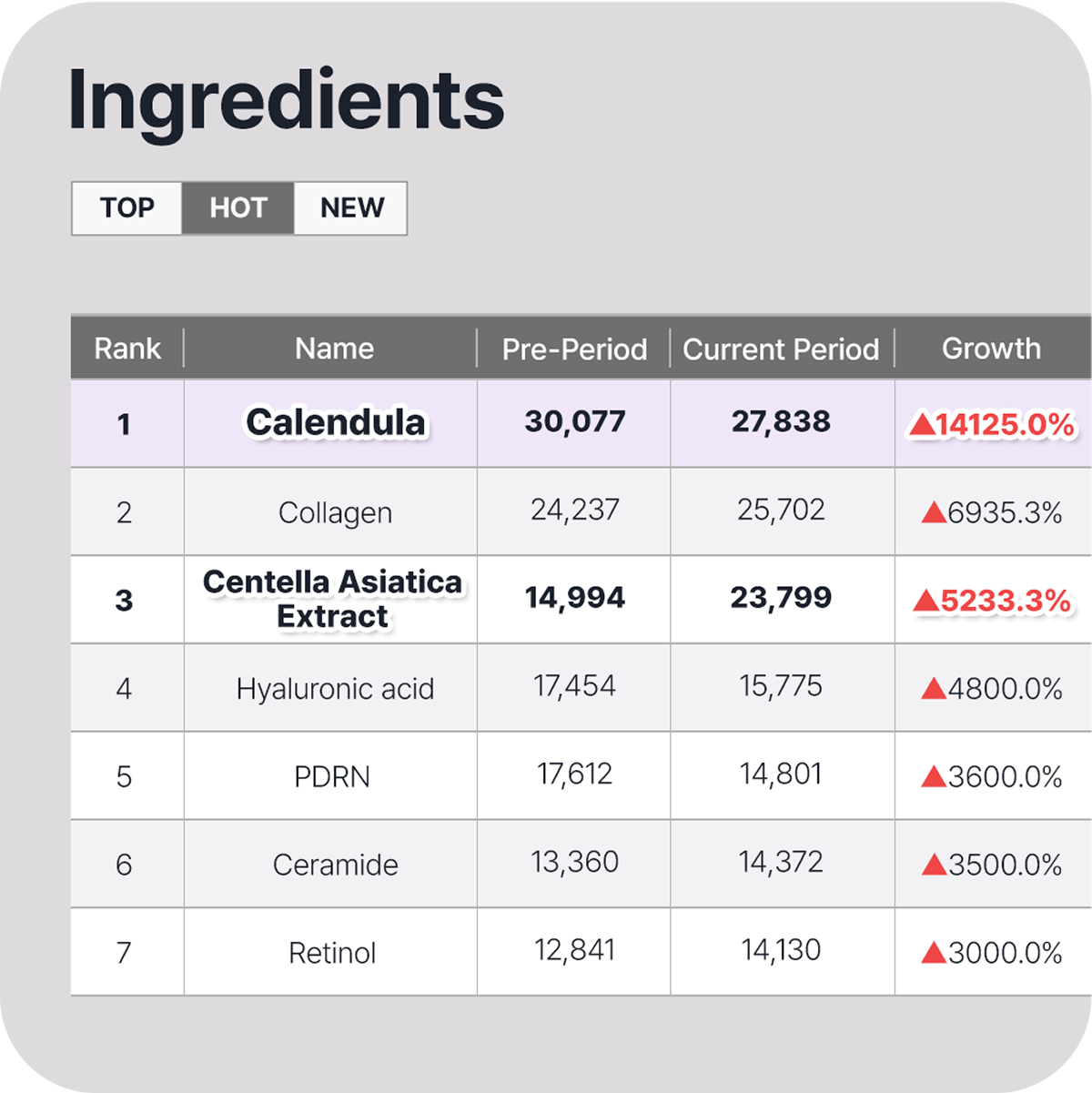Click growth arrow in PDRN row

[x=934, y=777]
